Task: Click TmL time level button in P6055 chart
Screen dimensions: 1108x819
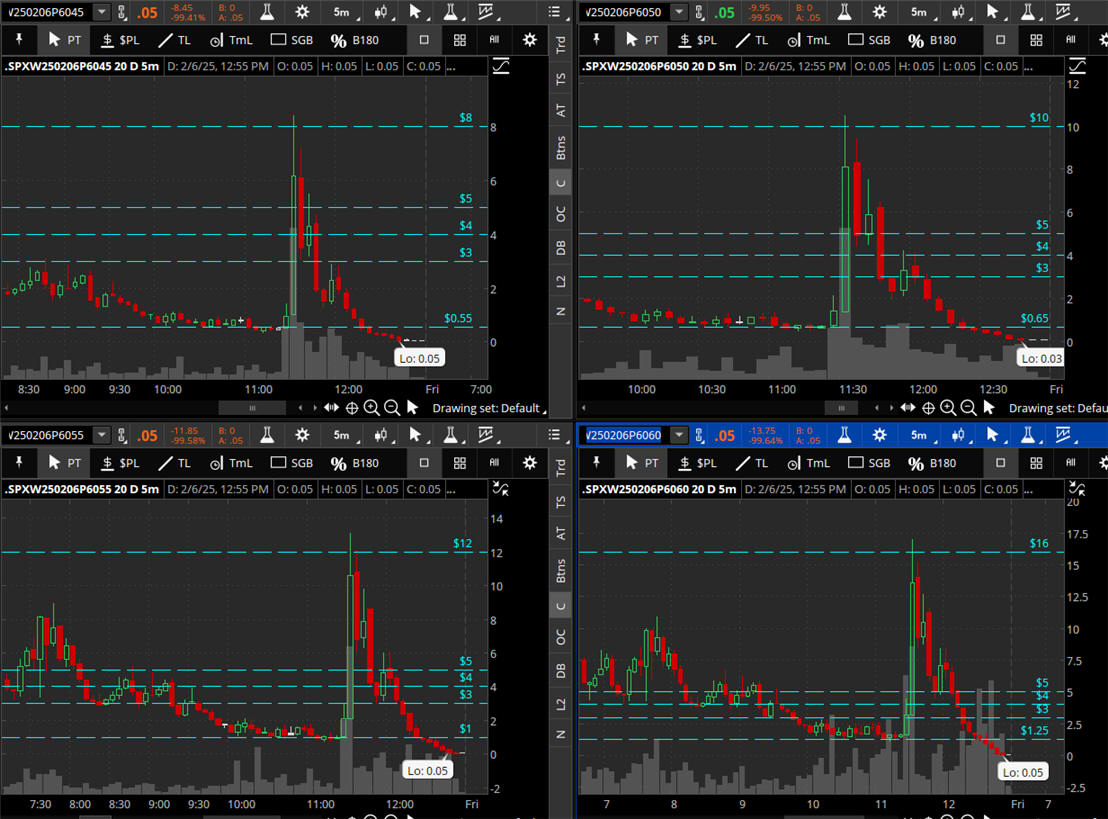Action: point(231,463)
